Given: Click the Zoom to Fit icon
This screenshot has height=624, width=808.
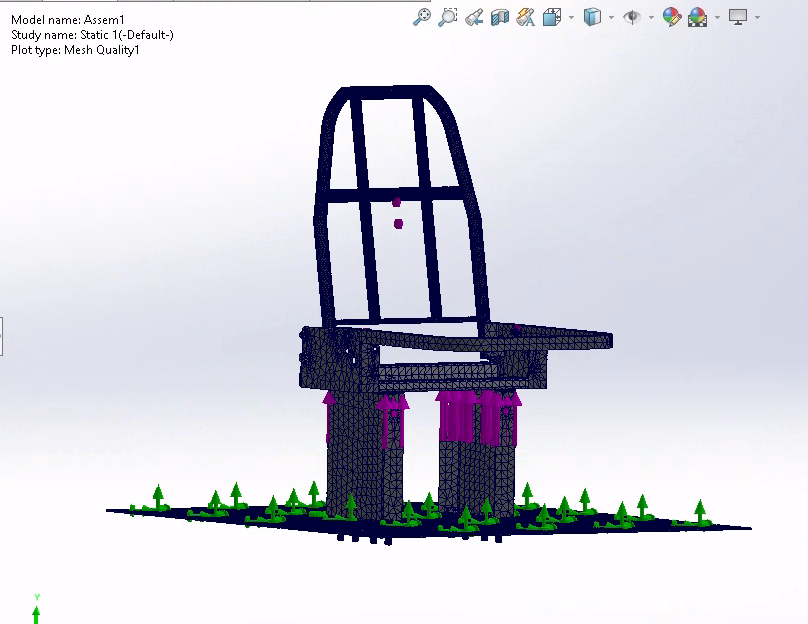Looking at the screenshot, I should (422, 17).
